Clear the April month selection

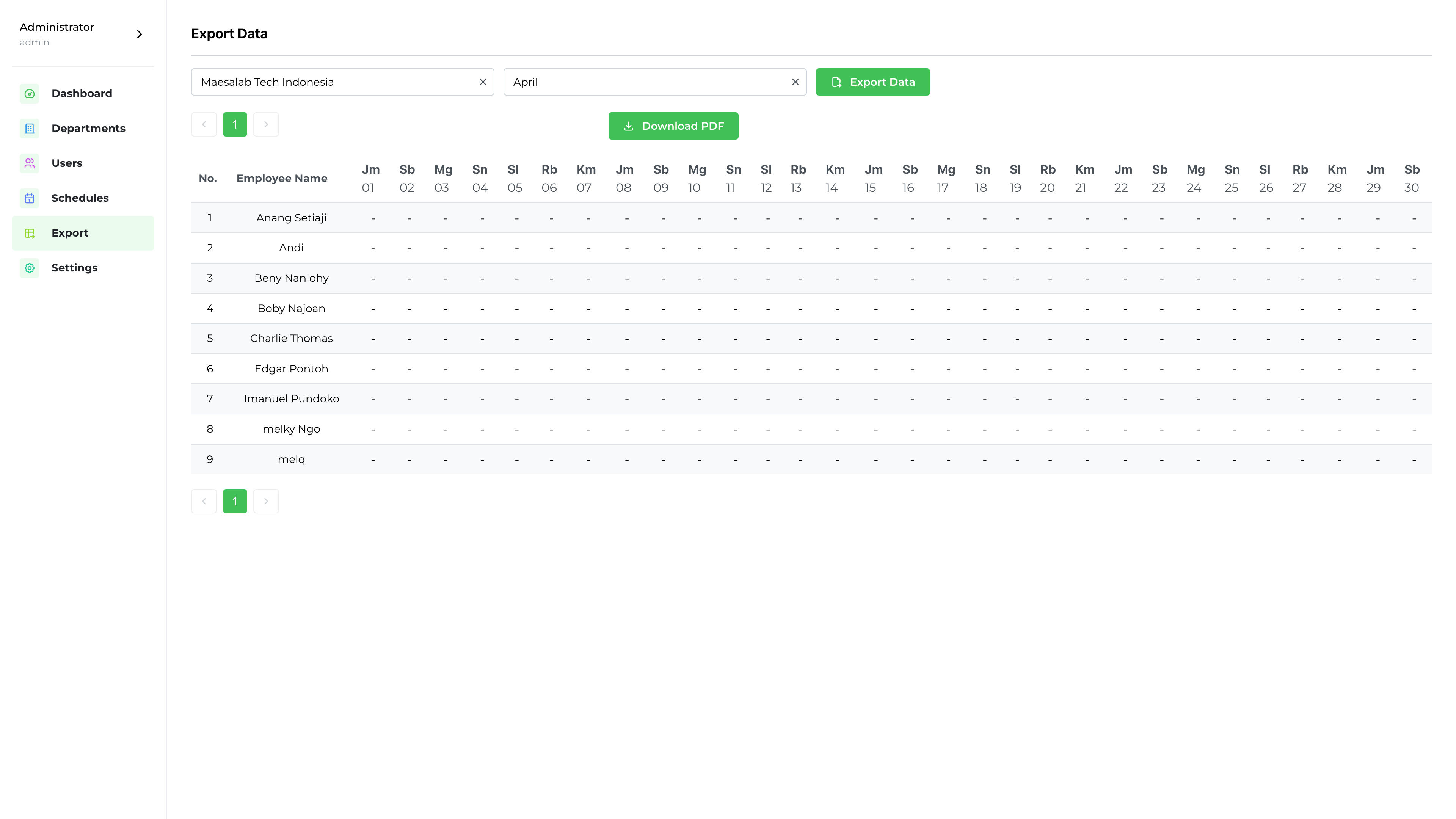click(795, 82)
